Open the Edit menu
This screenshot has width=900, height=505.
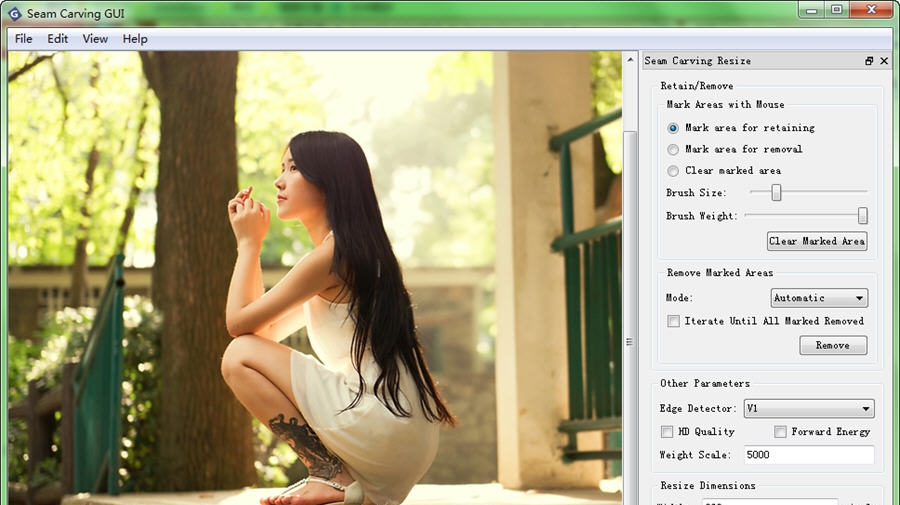[x=57, y=39]
